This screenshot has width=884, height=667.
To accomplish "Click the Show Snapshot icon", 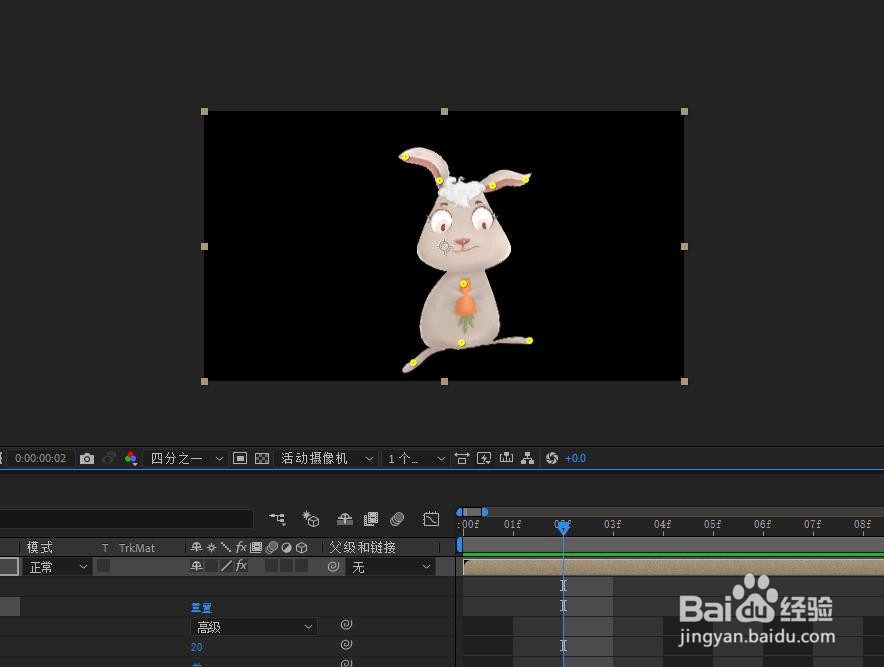I will click(109, 458).
